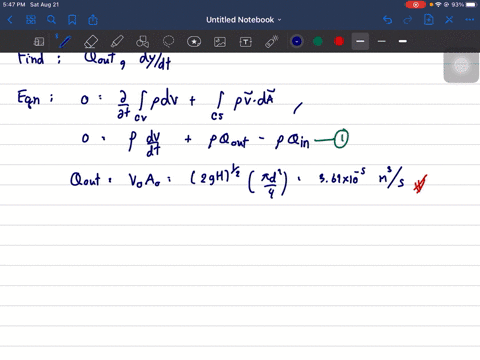Bookmark this page
This screenshot has height=360, width=480.
tap(72, 20)
